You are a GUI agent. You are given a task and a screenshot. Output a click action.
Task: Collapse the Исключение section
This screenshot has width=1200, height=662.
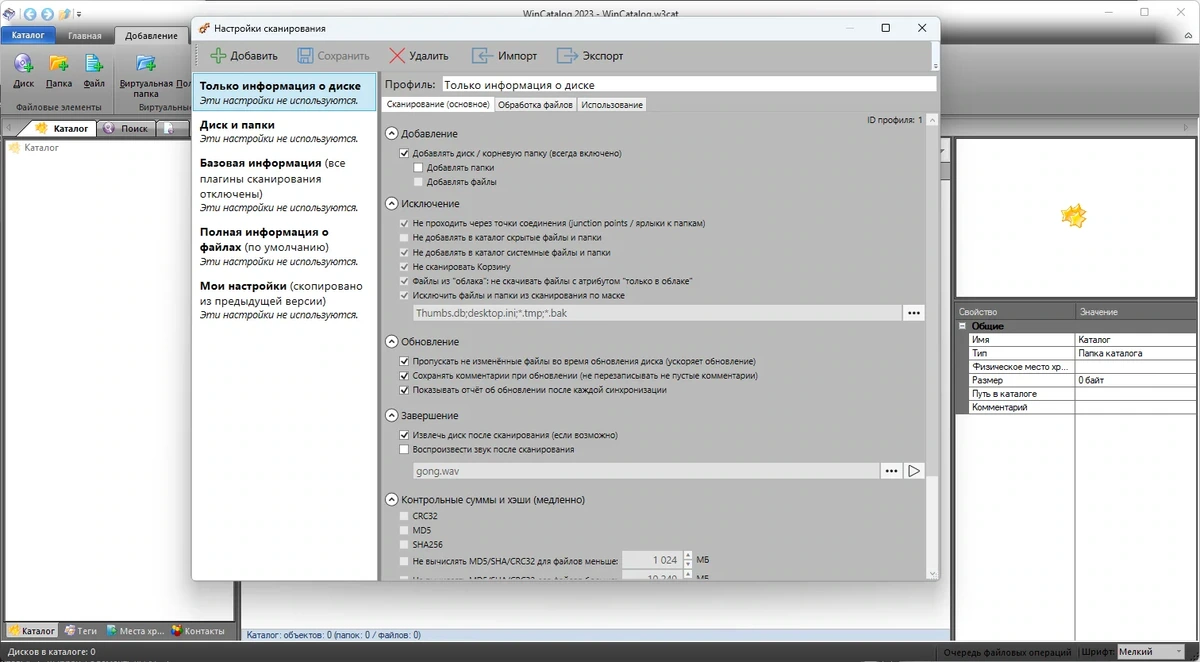tap(392, 204)
